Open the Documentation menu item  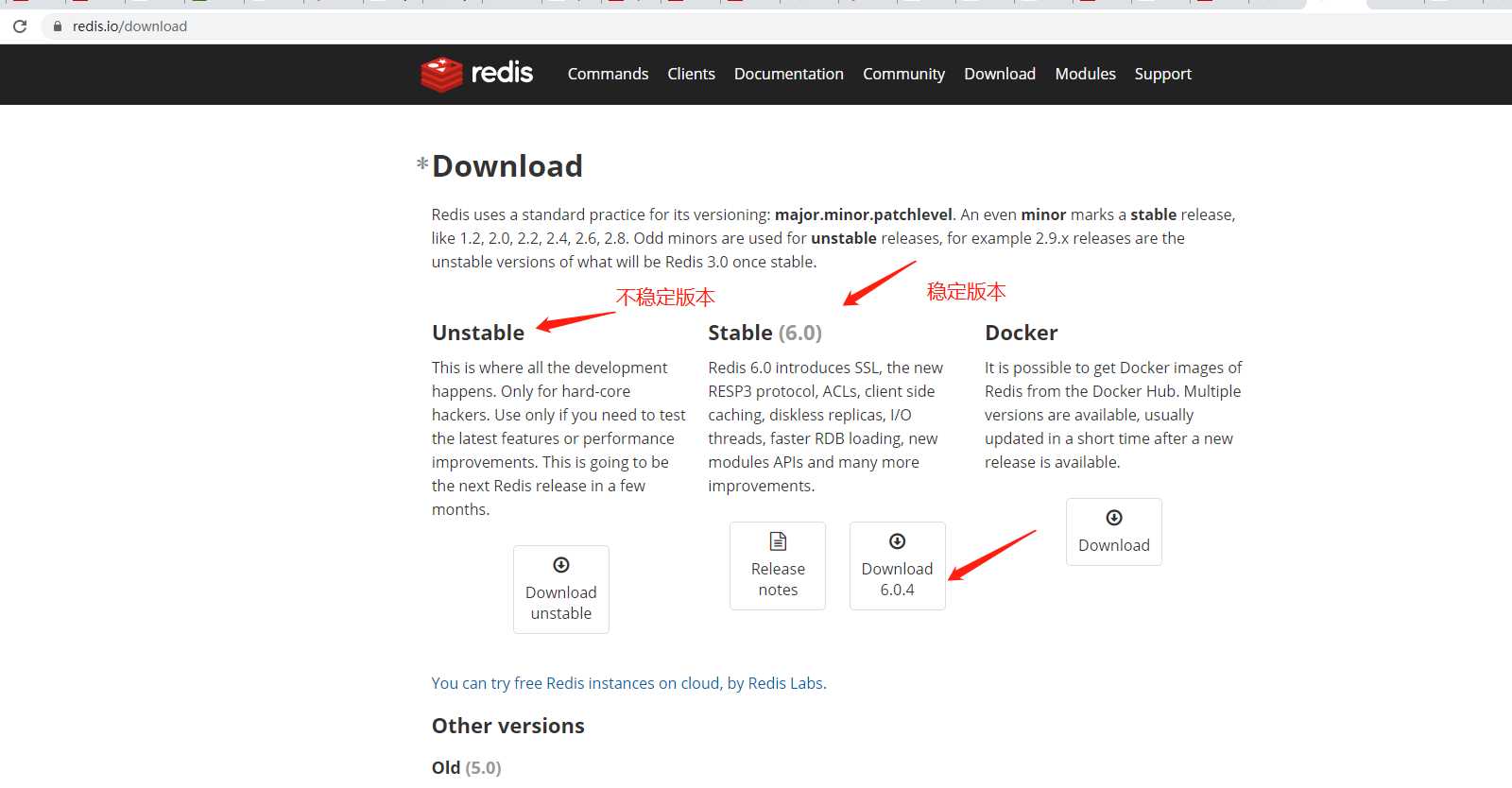coord(788,74)
